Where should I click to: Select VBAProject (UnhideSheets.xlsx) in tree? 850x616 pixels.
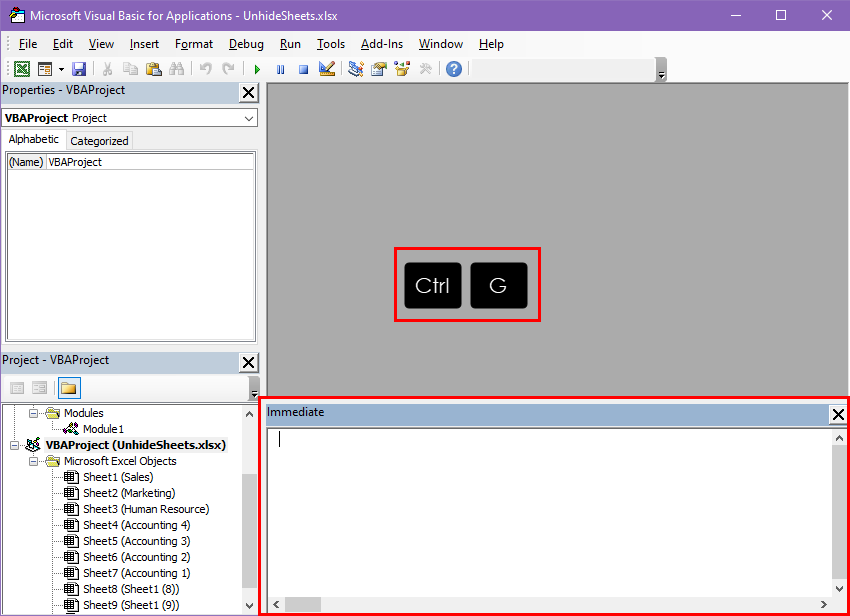click(x=136, y=445)
